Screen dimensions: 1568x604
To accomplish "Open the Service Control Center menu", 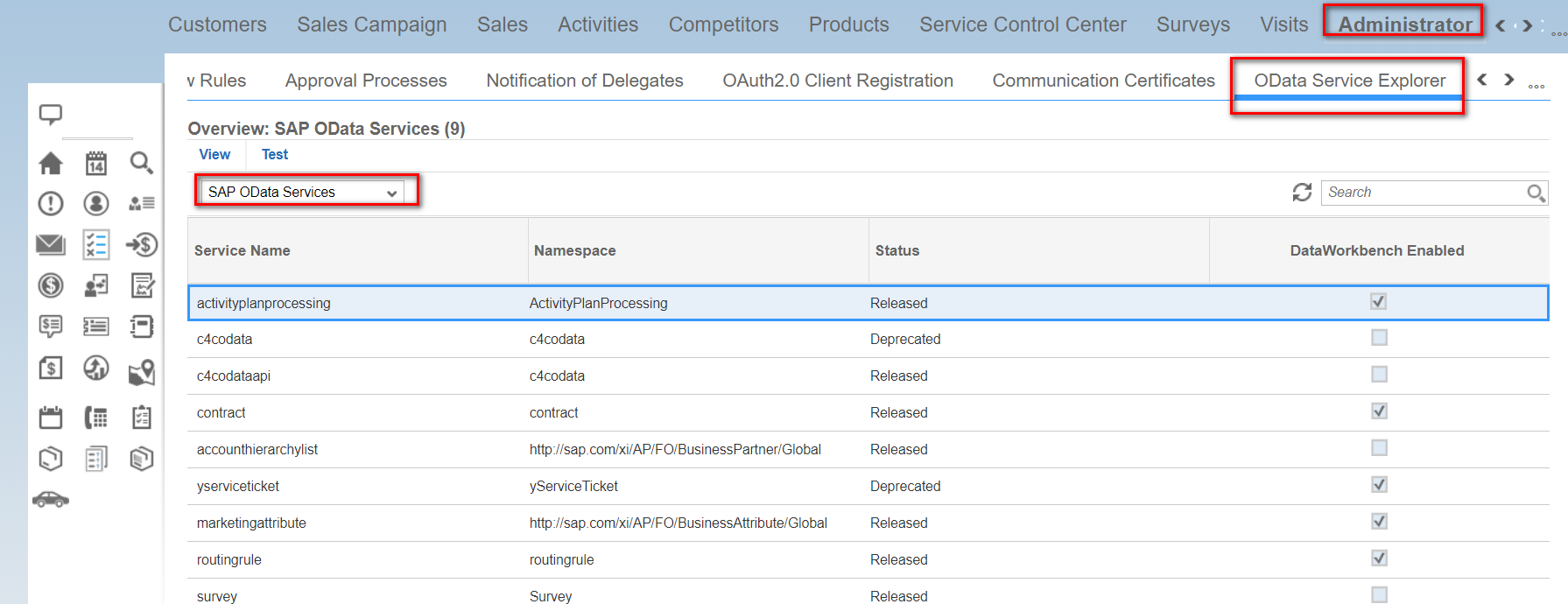I will tap(1023, 25).
